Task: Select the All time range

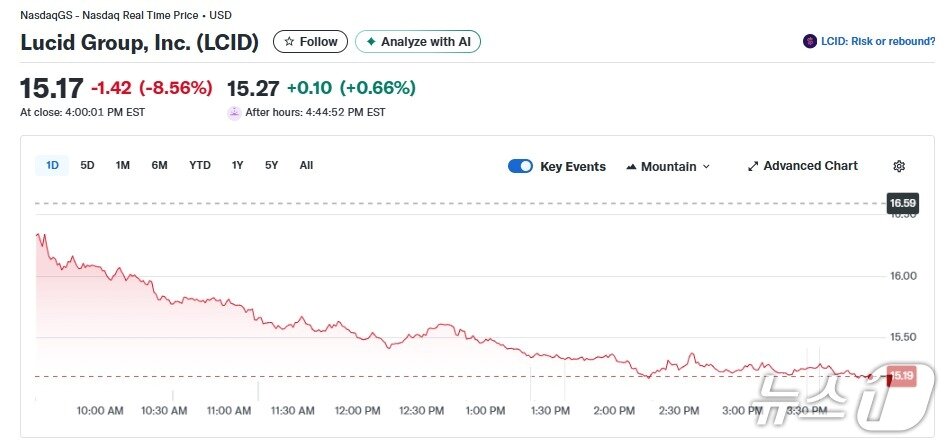Action: (306, 165)
